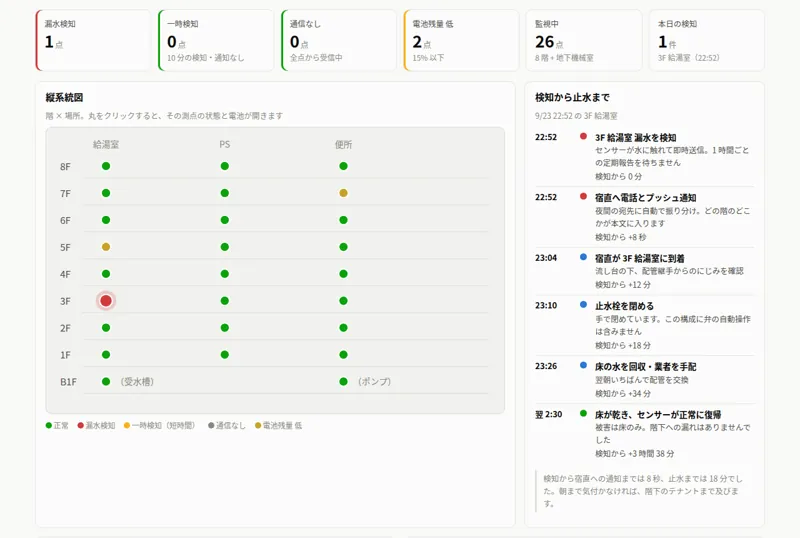Click the 正常 green legend item
800x538 pixels.
tap(57, 426)
